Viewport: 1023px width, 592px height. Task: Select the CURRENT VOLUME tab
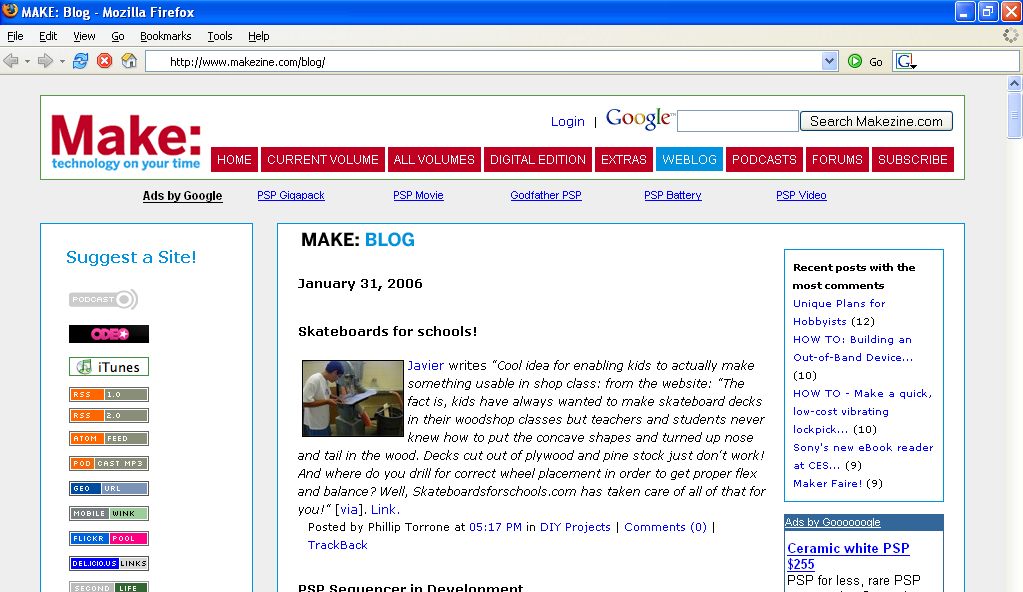322,159
